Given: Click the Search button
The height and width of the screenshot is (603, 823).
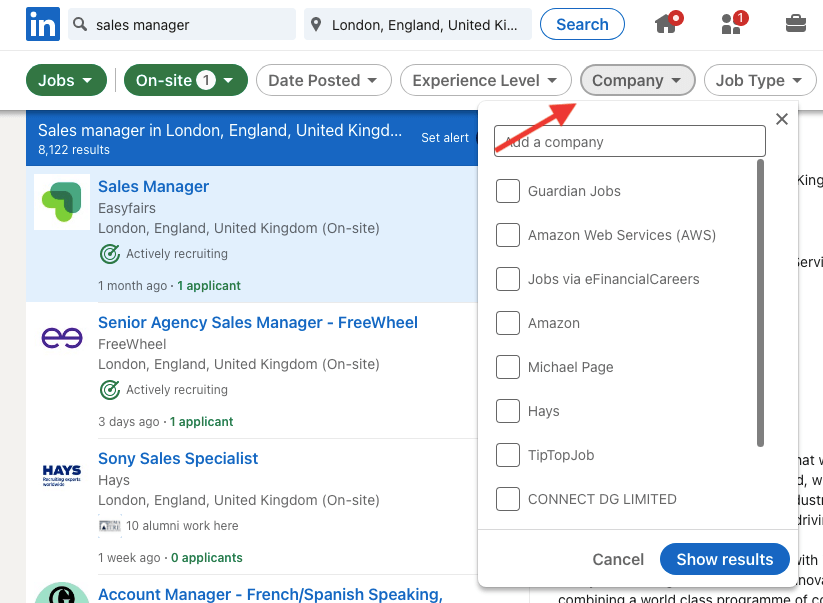Looking at the screenshot, I should [x=582, y=24].
